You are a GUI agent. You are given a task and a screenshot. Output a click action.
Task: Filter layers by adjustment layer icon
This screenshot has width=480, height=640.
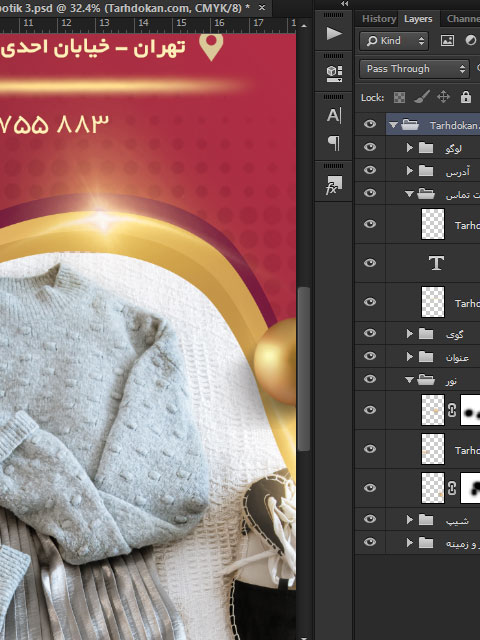(x=471, y=40)
